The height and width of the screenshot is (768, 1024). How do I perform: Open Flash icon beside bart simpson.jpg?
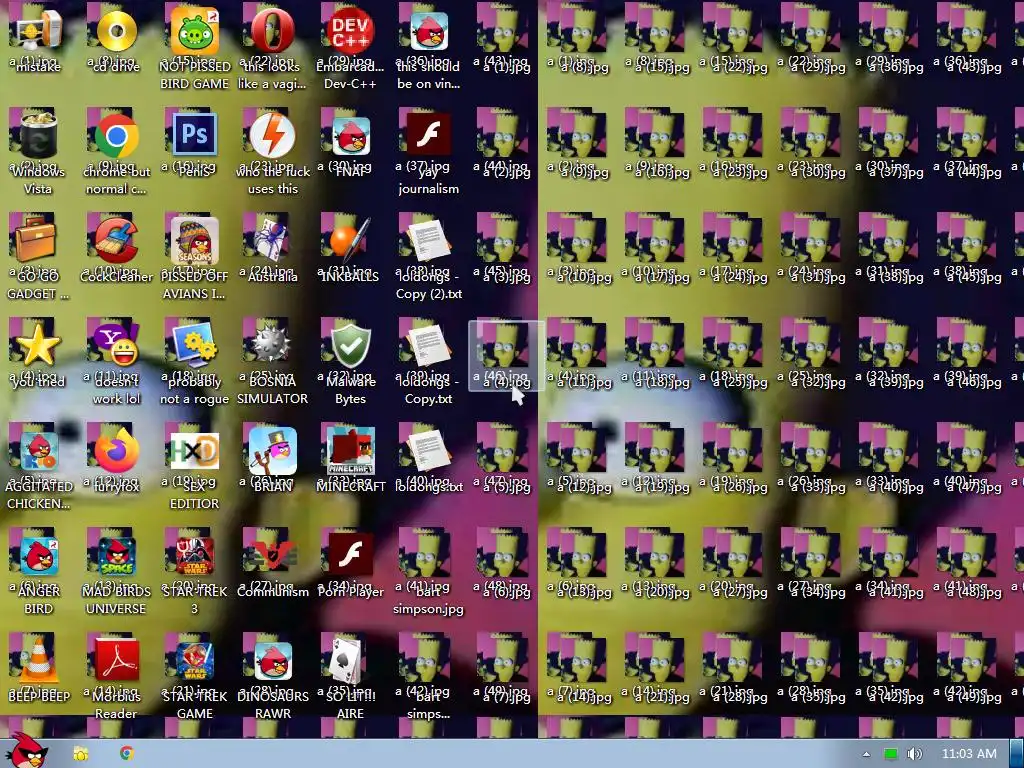(x=350, y=555)
